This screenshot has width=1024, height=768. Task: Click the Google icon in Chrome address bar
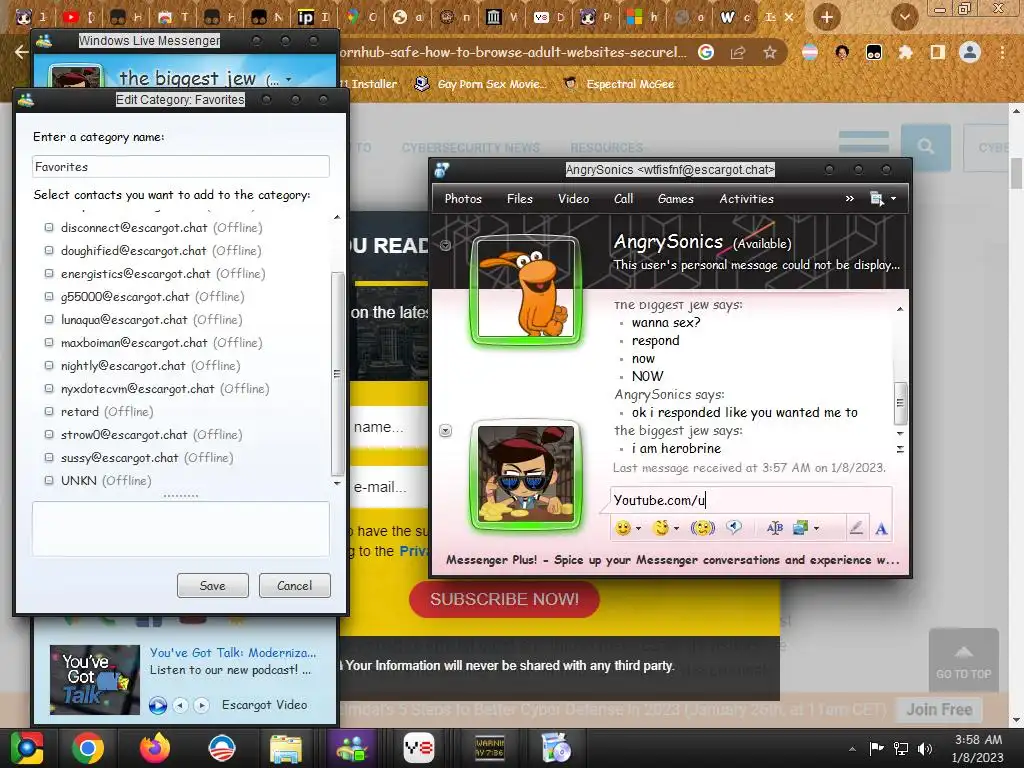706,52
